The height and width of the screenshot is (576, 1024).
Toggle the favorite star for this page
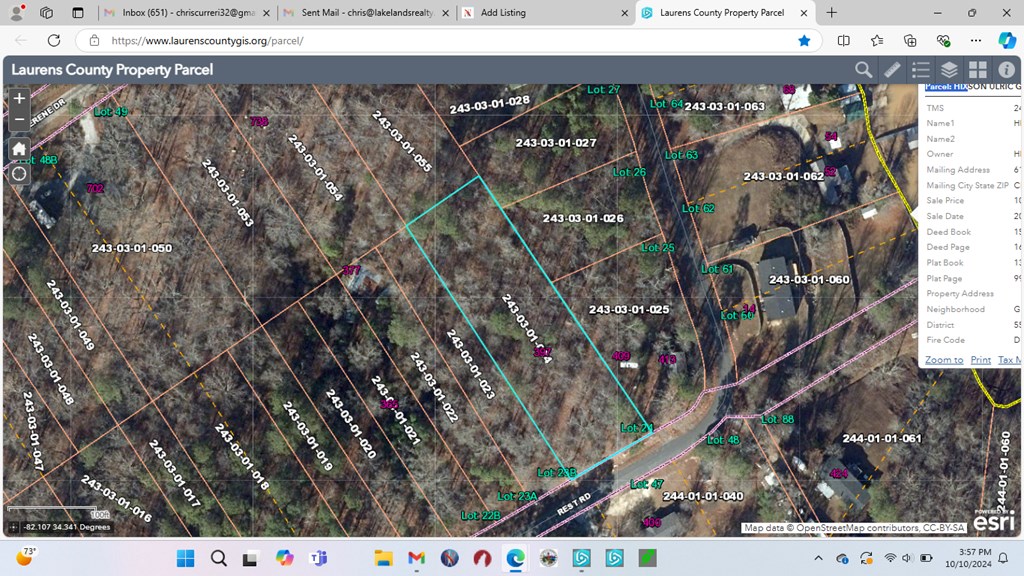[804, 40]
